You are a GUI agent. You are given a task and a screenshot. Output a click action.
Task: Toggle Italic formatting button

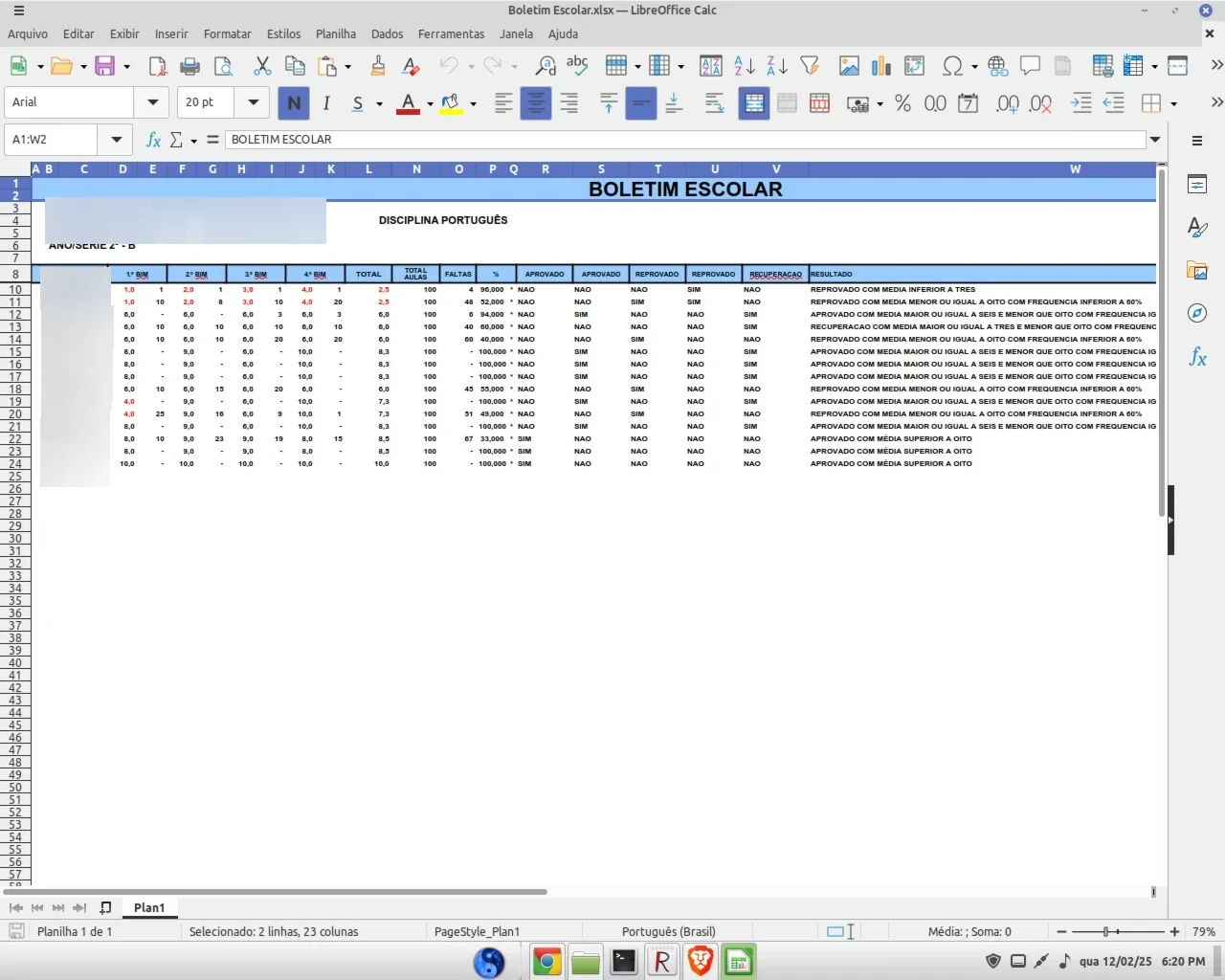point(326,102)
